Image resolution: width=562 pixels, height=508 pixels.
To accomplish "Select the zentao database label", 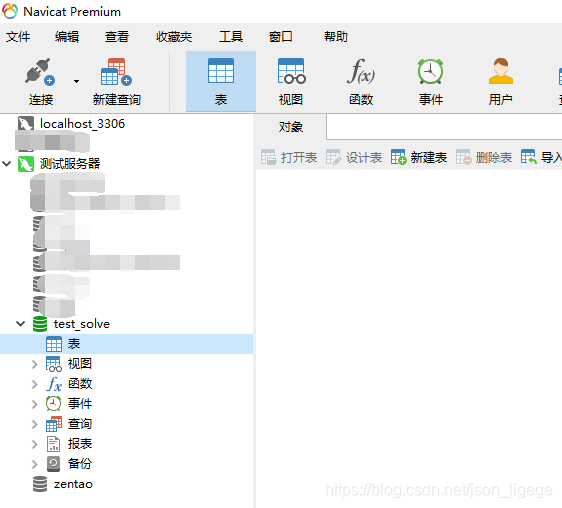I will 73,484.
